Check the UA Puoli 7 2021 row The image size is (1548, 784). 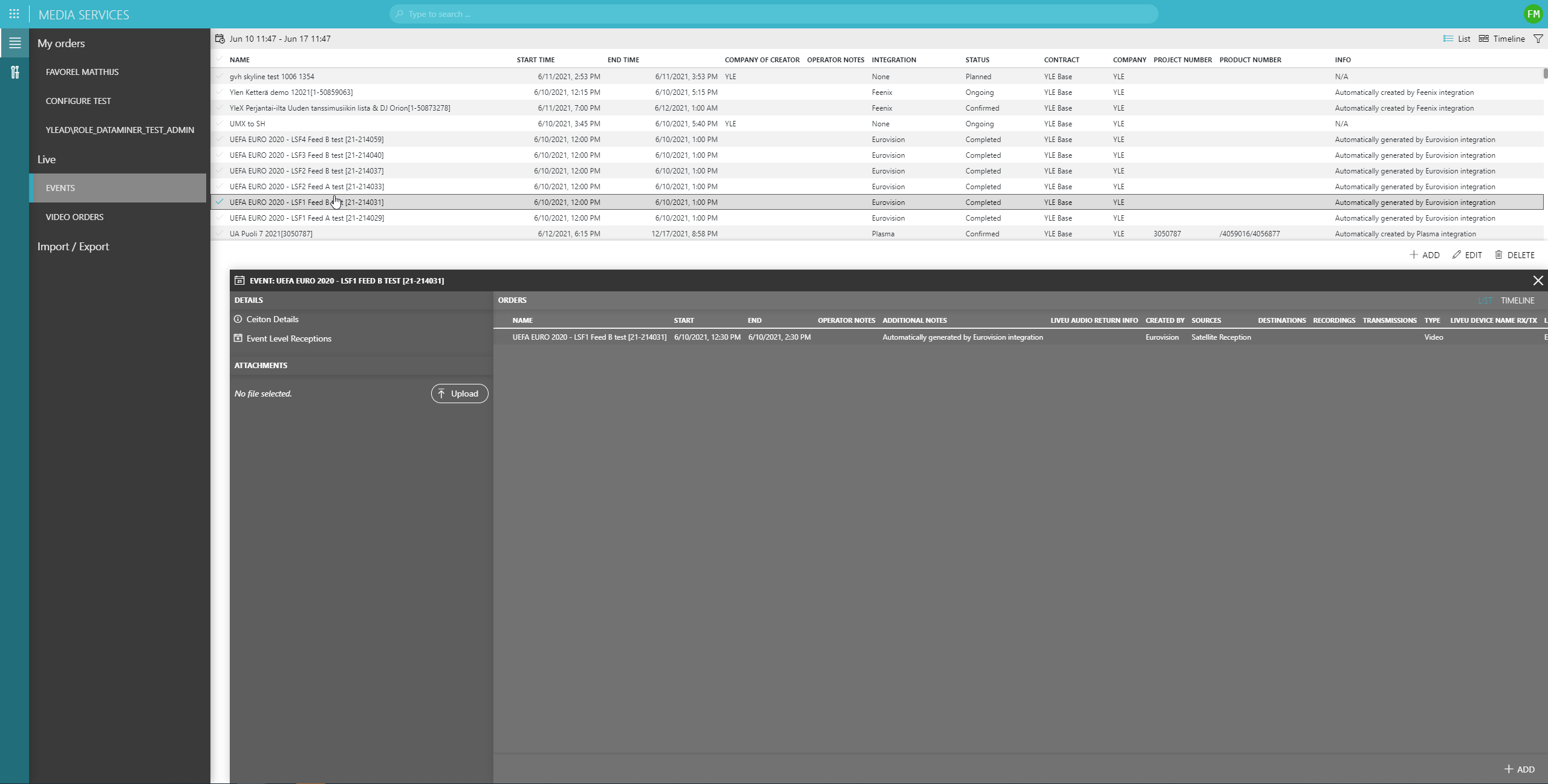[x=220, y=233]
